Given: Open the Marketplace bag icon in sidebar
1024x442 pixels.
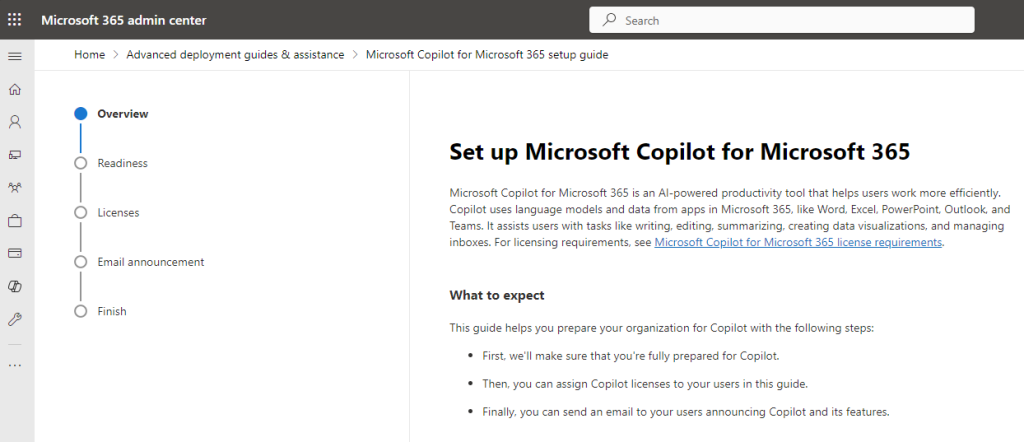Looking at the screenshot, I should click(14, 221).
